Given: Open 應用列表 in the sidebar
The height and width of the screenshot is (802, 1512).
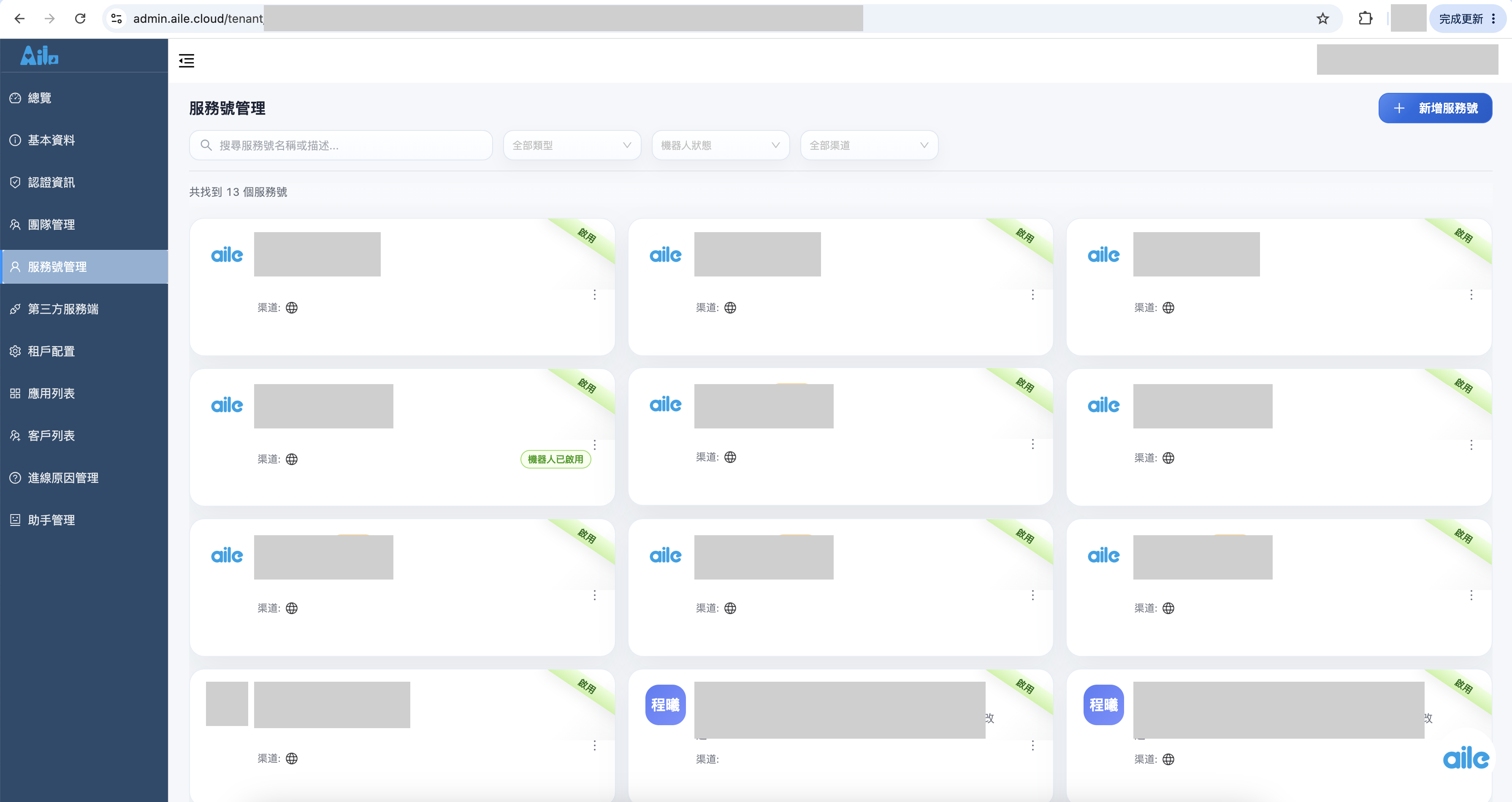Looking at the screenshot, I should [x=84, y=394].
